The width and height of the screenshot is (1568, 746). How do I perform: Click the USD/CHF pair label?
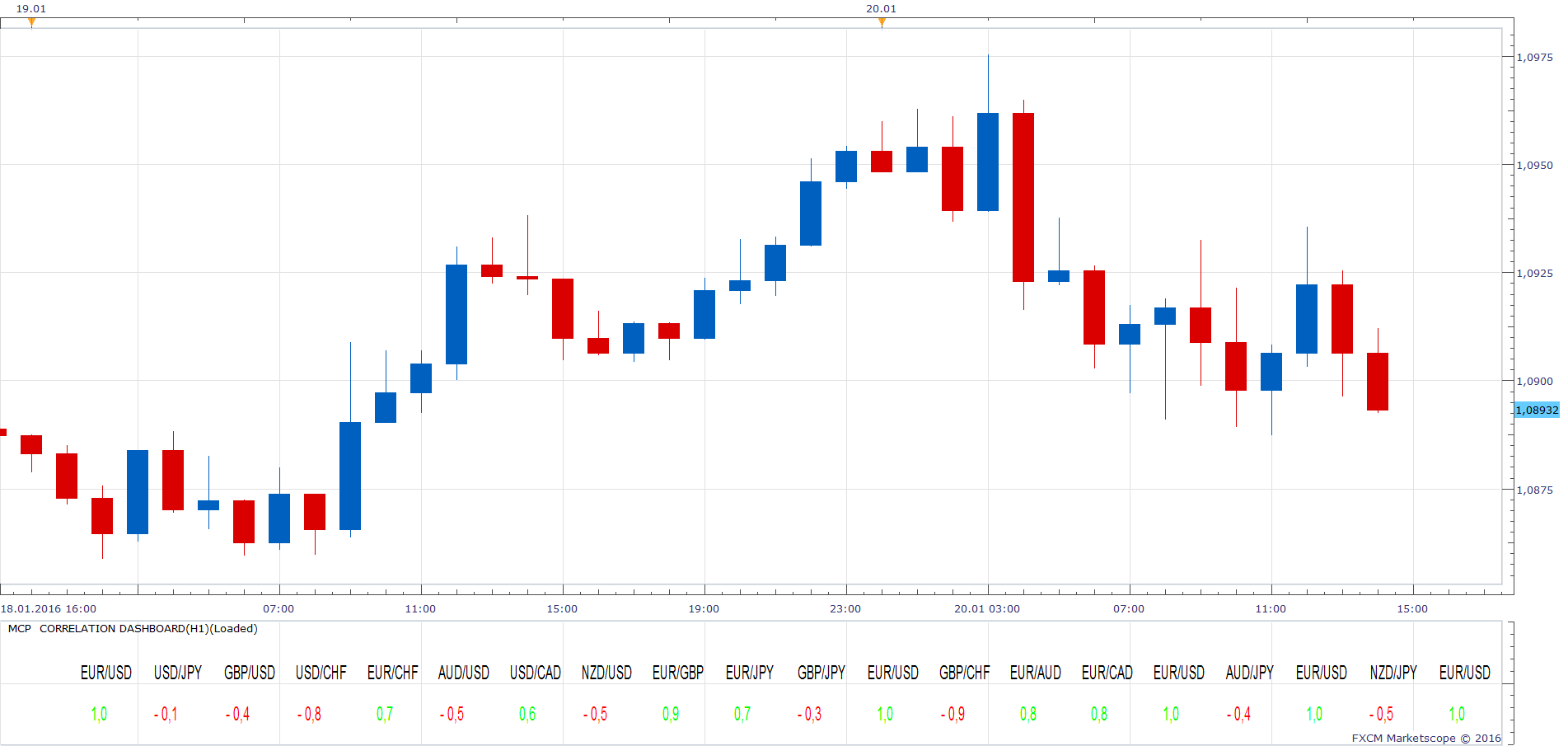(x=321, y=673)
